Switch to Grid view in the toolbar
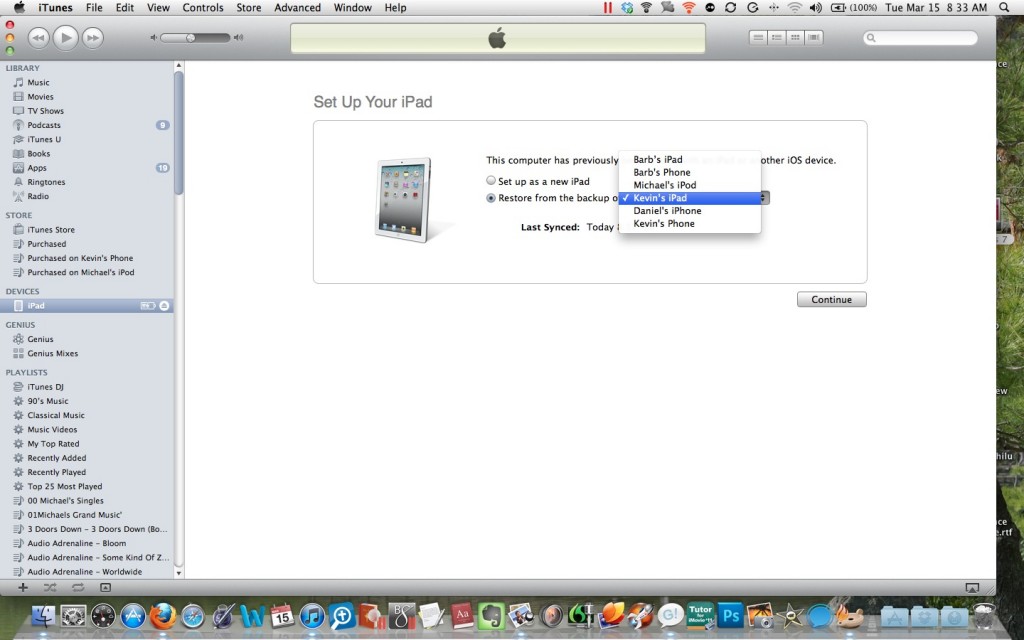The image size is (1024, 640). (793, 37)
